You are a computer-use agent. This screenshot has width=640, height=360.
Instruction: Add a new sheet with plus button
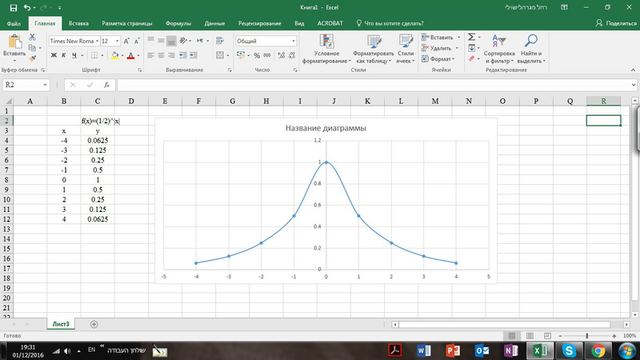click(x=94, y=324)
